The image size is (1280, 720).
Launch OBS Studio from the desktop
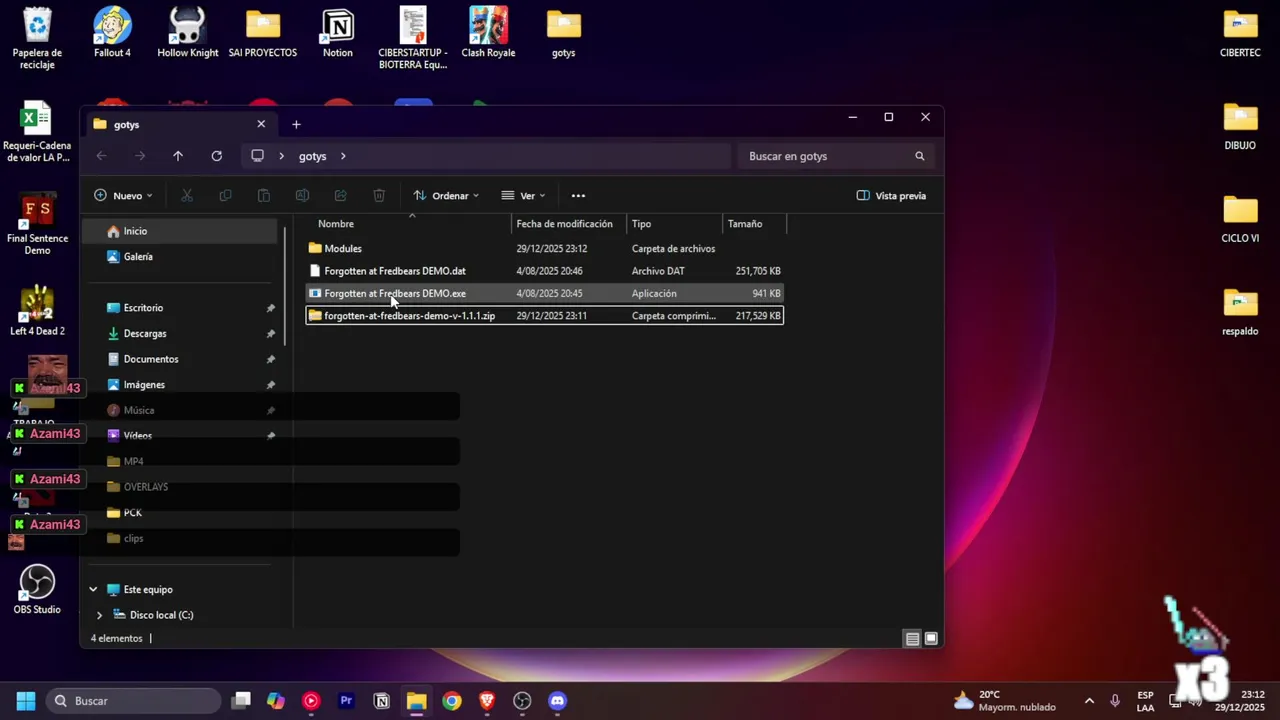[x=37, y=589]
